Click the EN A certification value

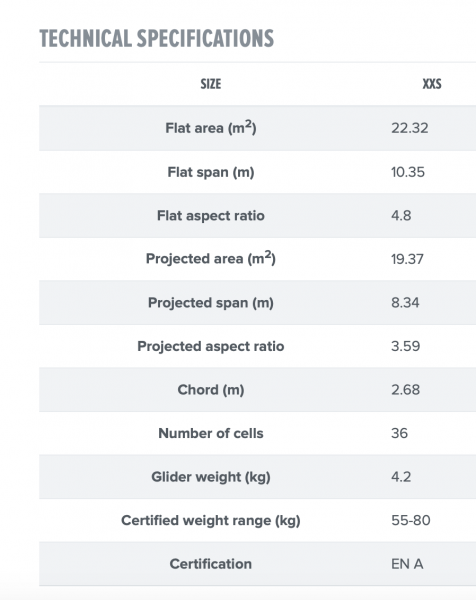pos(407,564)
